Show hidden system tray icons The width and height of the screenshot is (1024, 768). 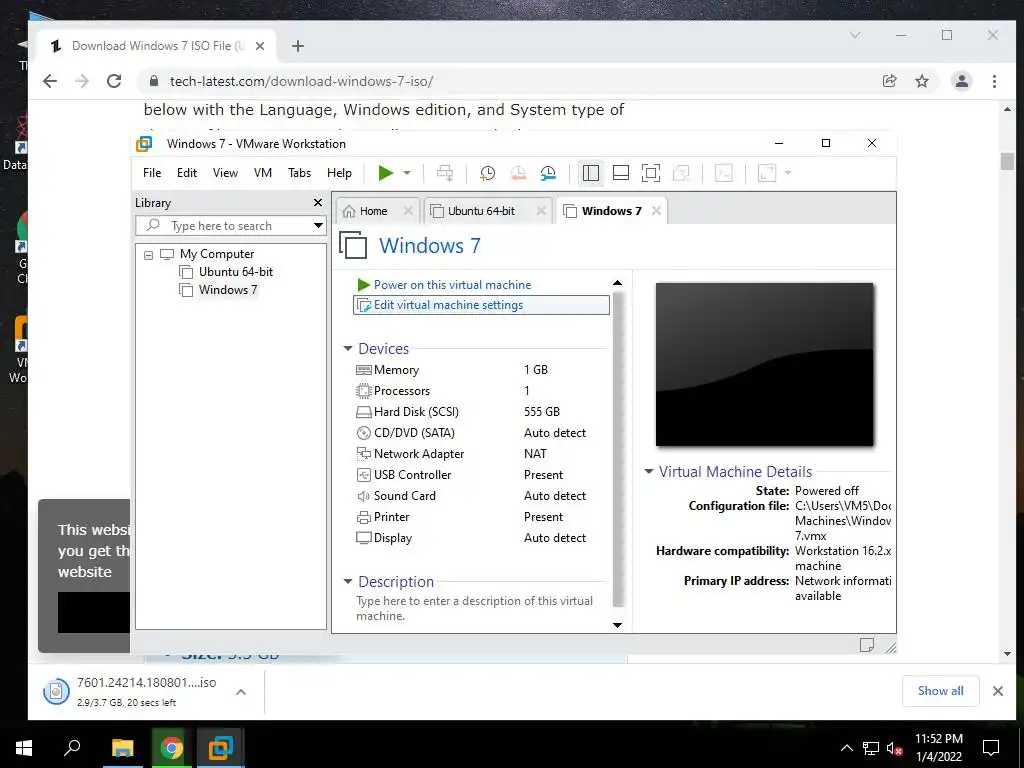[x=846, y=748]
